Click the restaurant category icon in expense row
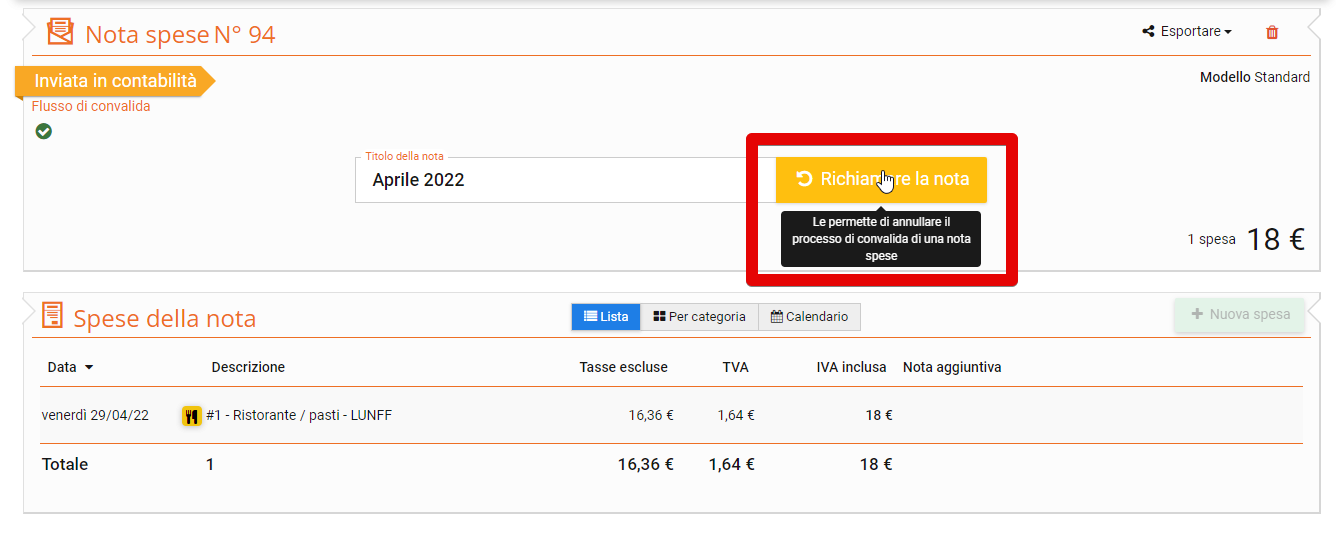The image size is (1336, 536). coord(192,416)
